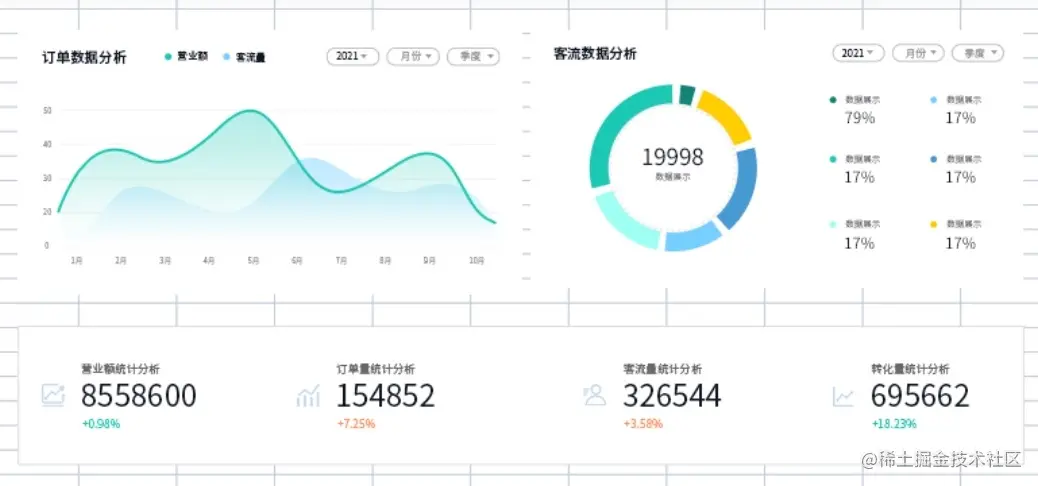Viewport: 1038px width, 486px height.
Task: Click the 695662 conversion figure
Action: coord(920,396)
